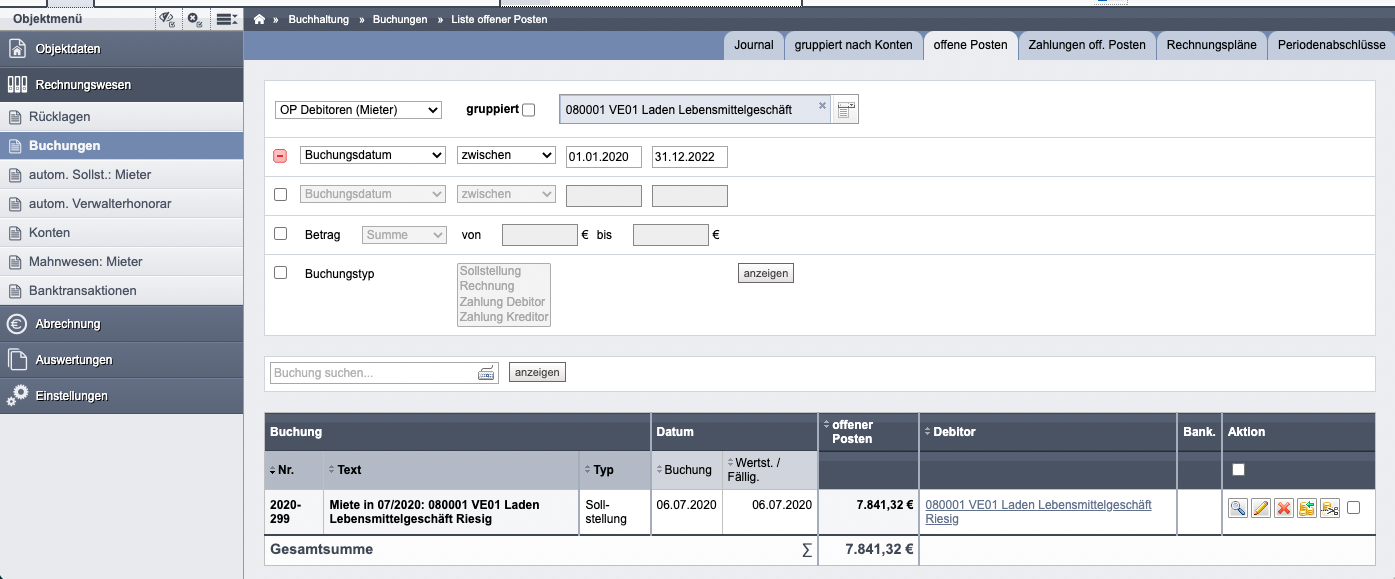
Task: Record payment with the coins-arrow icon
Action: click(1307, 508)
